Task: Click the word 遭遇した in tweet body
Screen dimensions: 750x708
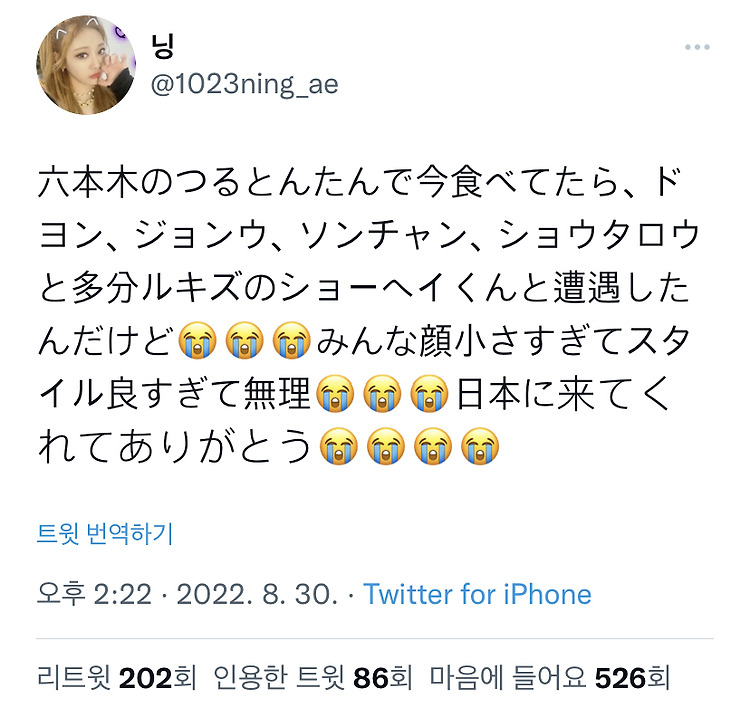Action: pyautogui.click(x=621, y=288)
